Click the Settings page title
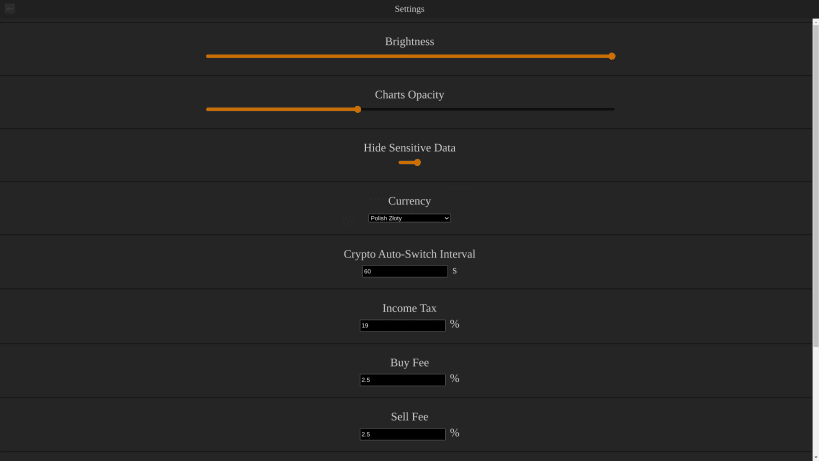 [x=410, y=9]
